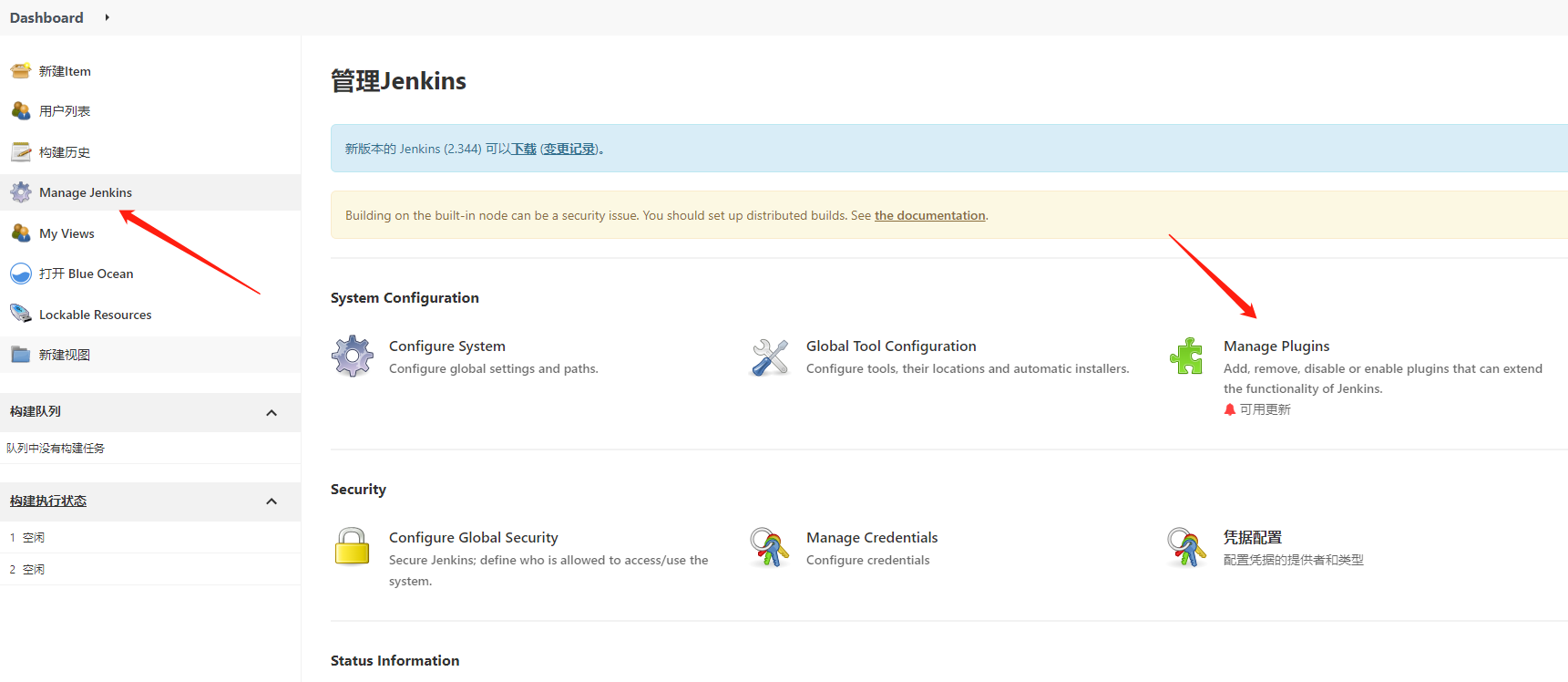
Task: Click the Lockable Resources drive icon
Action: click(x=21, y=314)
